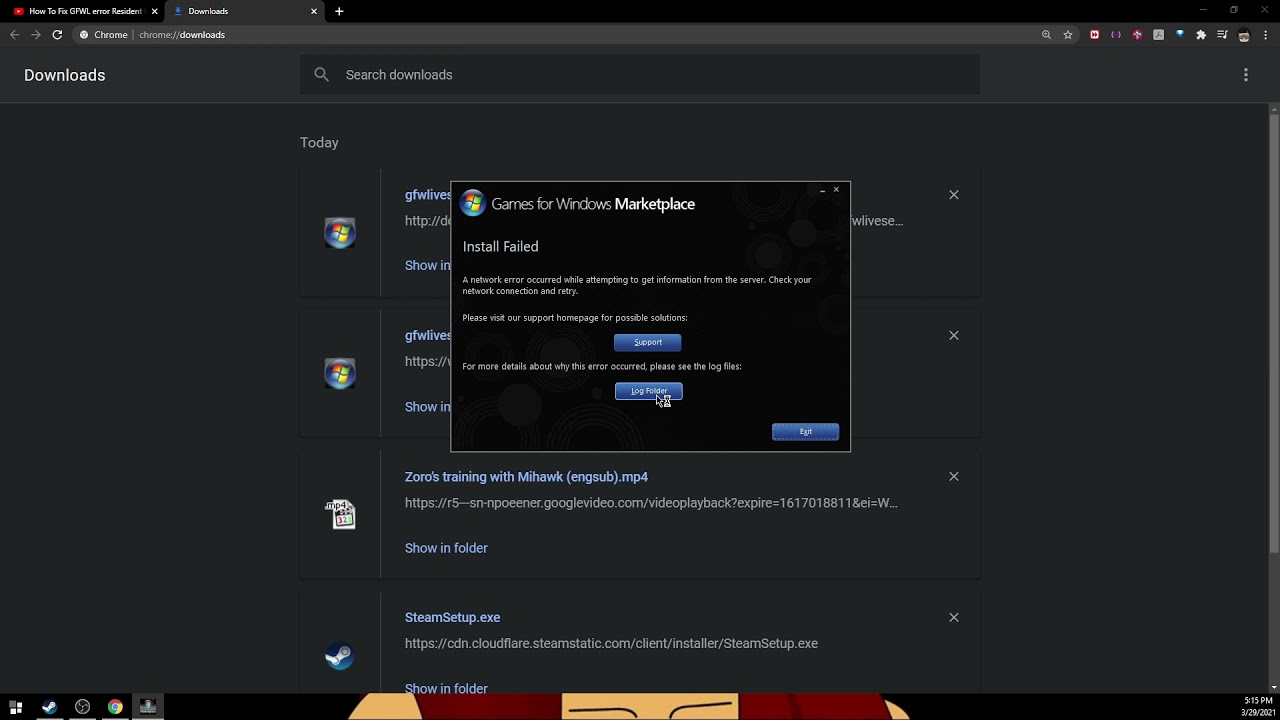Click the first gfwlive file icon
This screenshot has width=1280, height=720.
(340, 233)
